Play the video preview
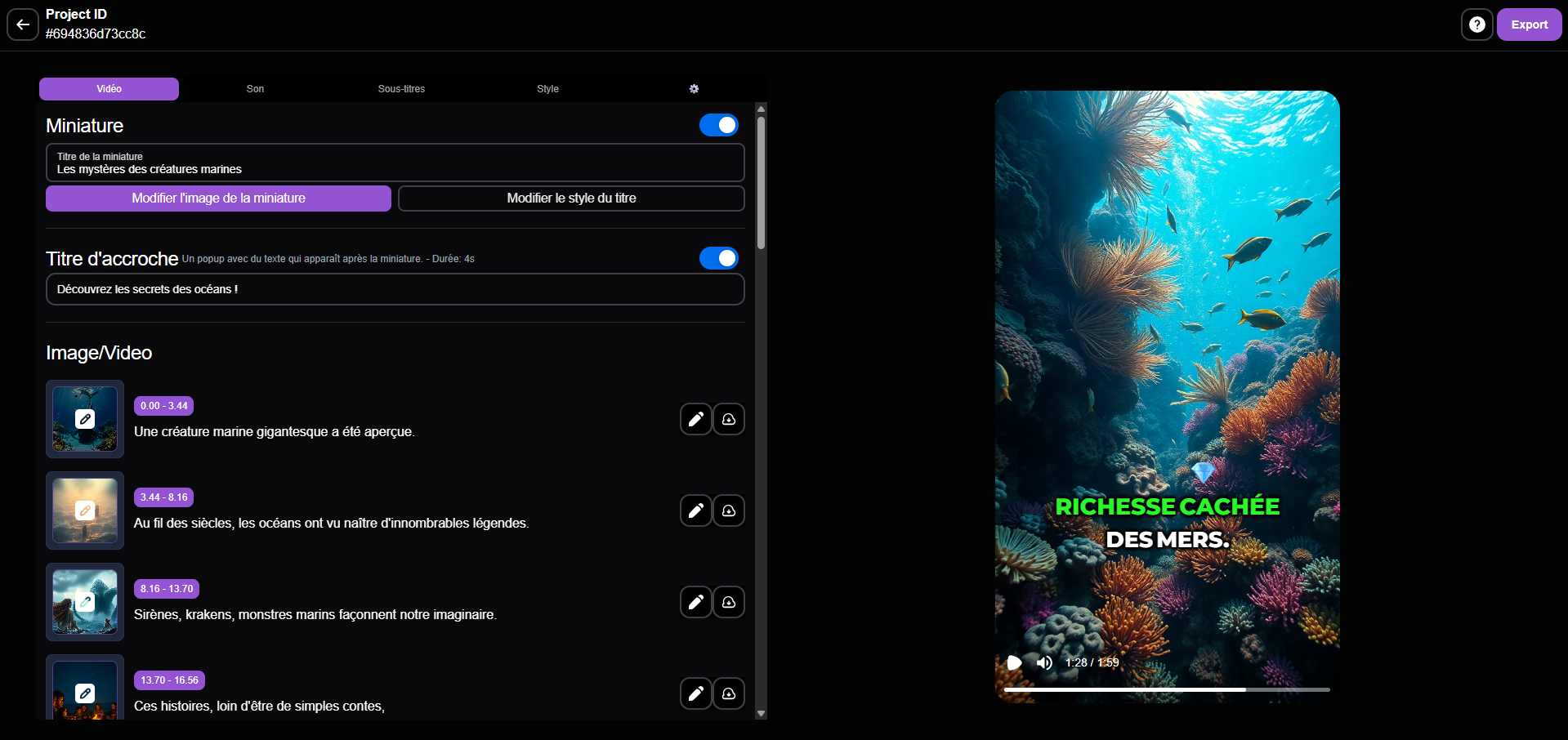This screenshot has height=740, width=1568. tap(1014, 662)
